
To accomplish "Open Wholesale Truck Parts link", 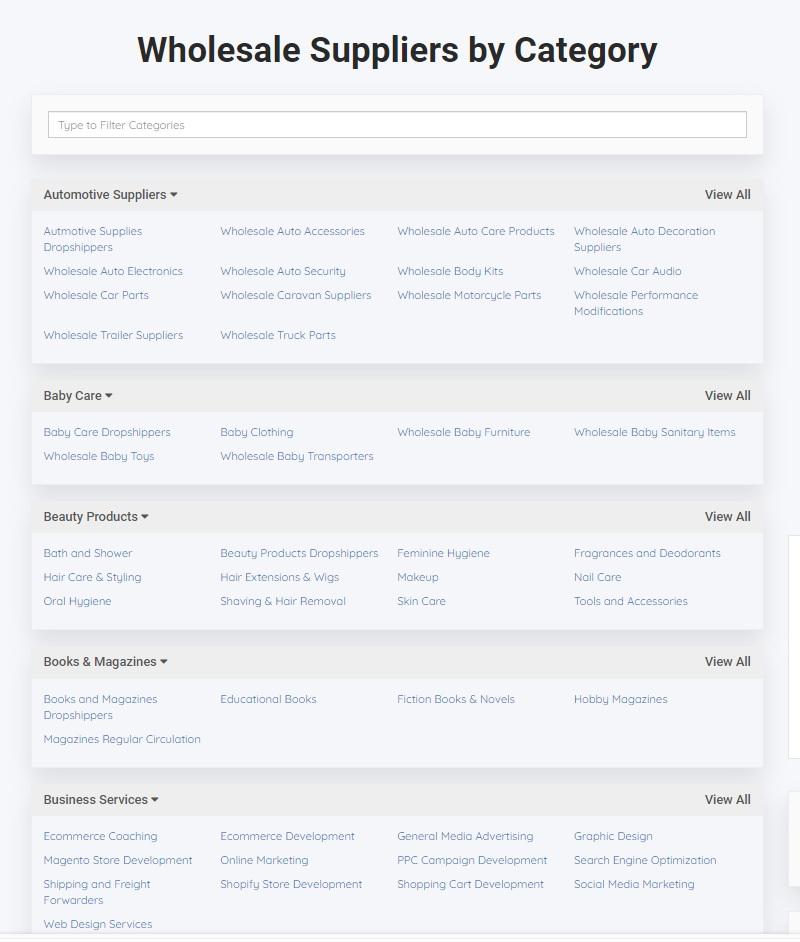I will 278,335.
